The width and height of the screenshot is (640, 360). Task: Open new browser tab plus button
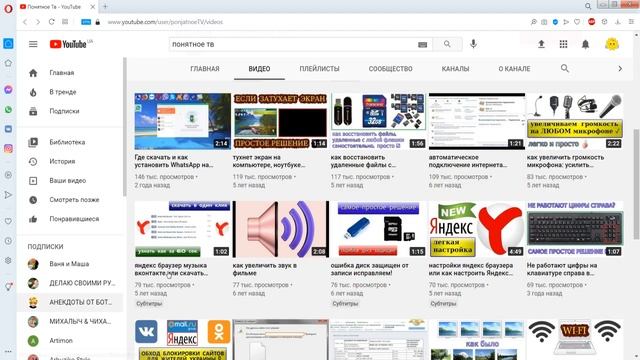click(105, 7)
